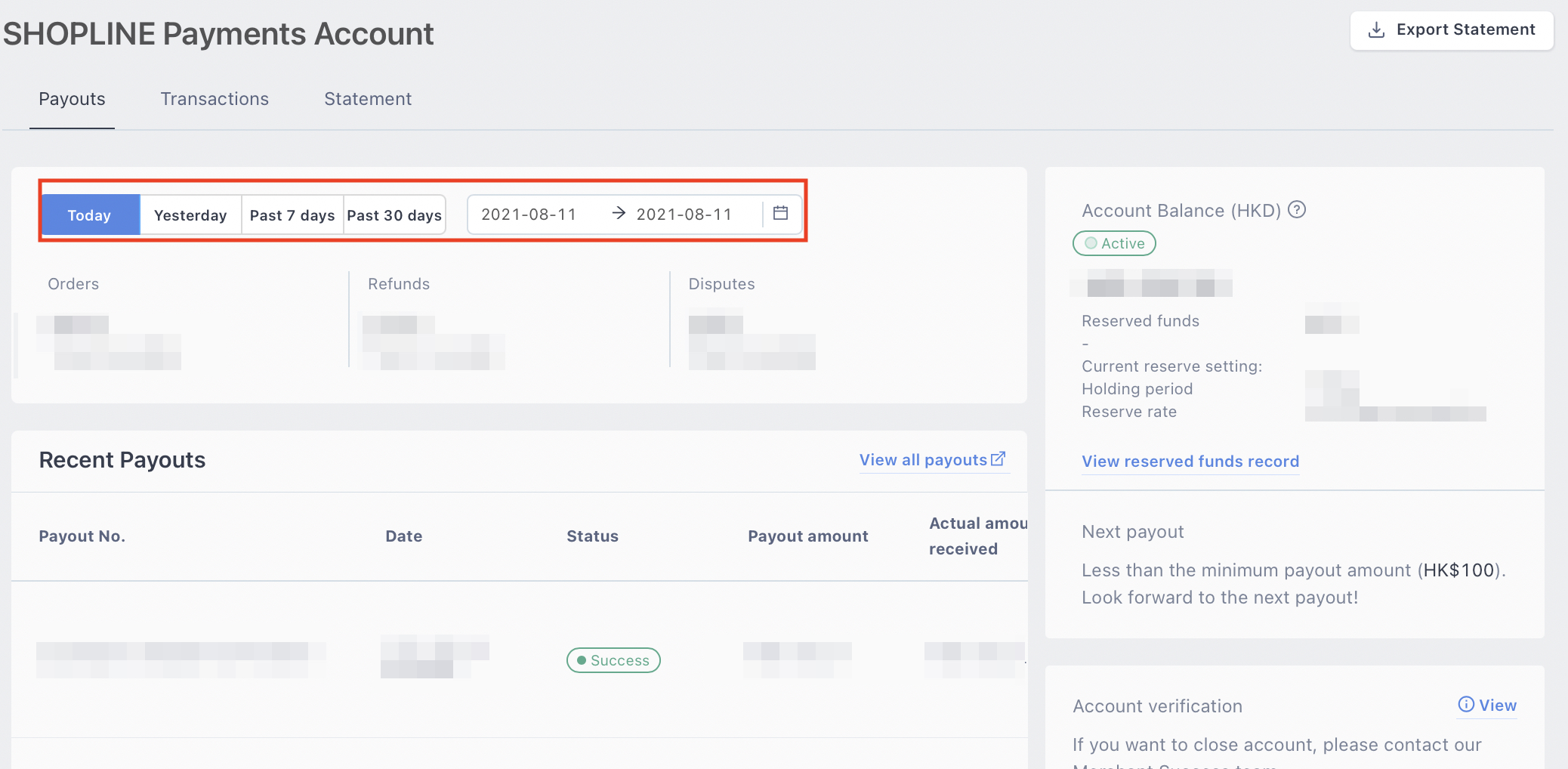Click the Payout No. column header
Viewport: 1568px width, 769px height.
pyautogui.click(x=82, y=536)
